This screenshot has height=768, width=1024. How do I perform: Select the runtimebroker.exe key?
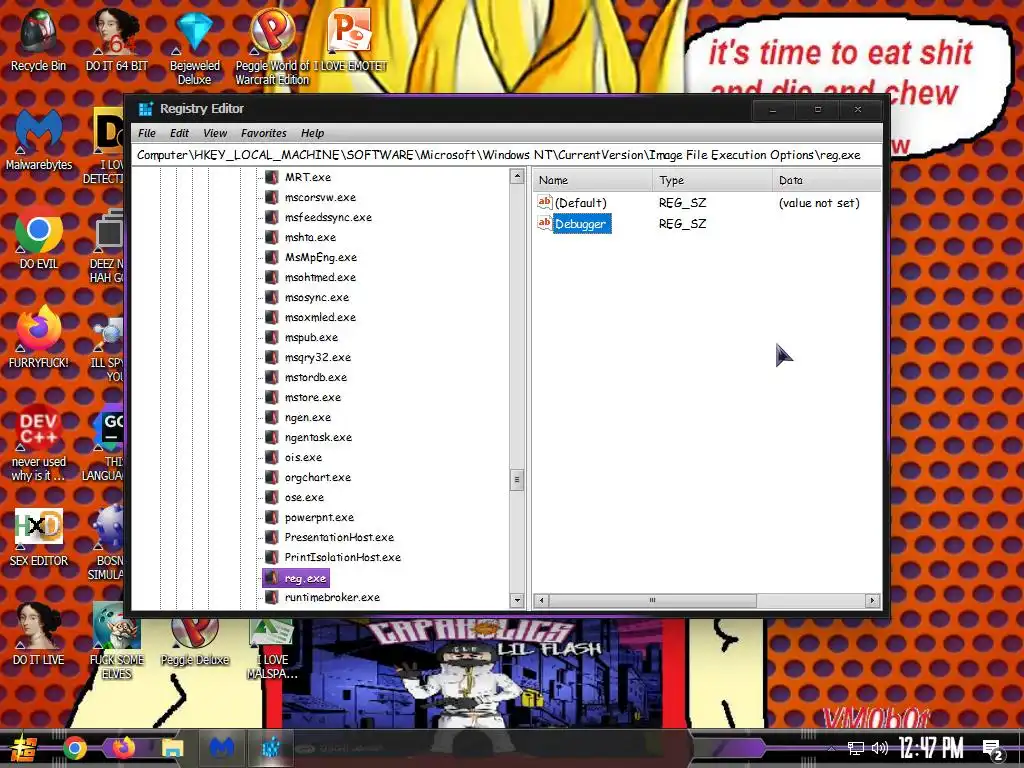point(332,598)
